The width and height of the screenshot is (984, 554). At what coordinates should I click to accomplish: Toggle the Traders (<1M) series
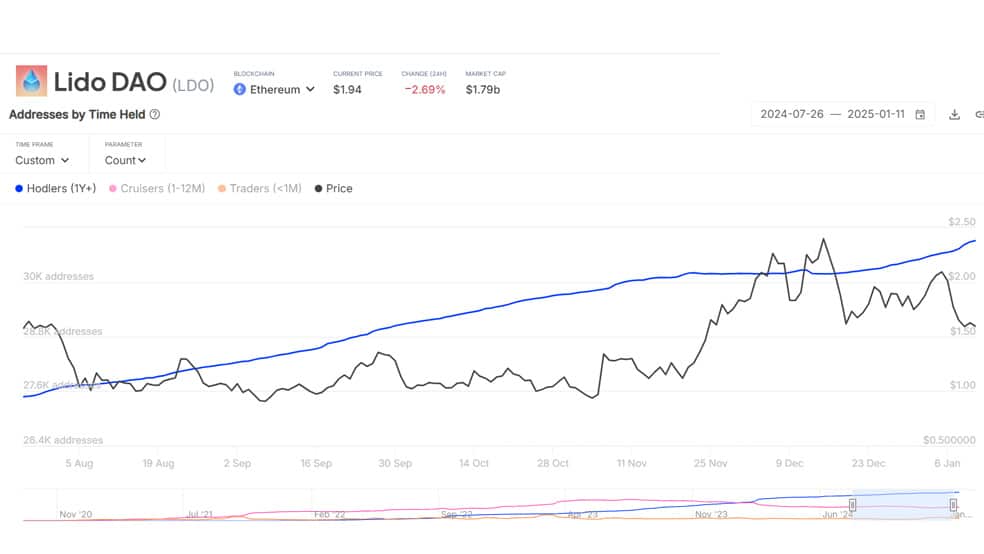[259, 188]
